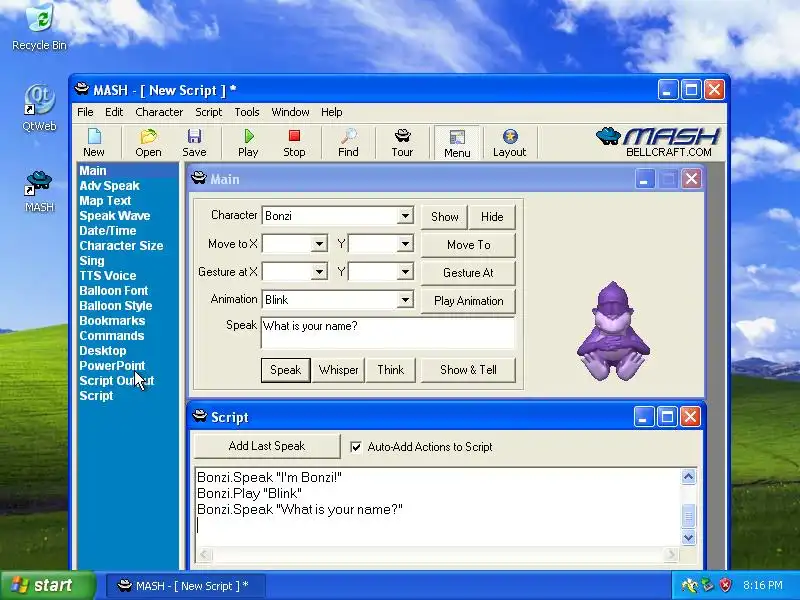800x600 pixels.
Task: Open the Edit menu
Action: (x=114, y=112)
